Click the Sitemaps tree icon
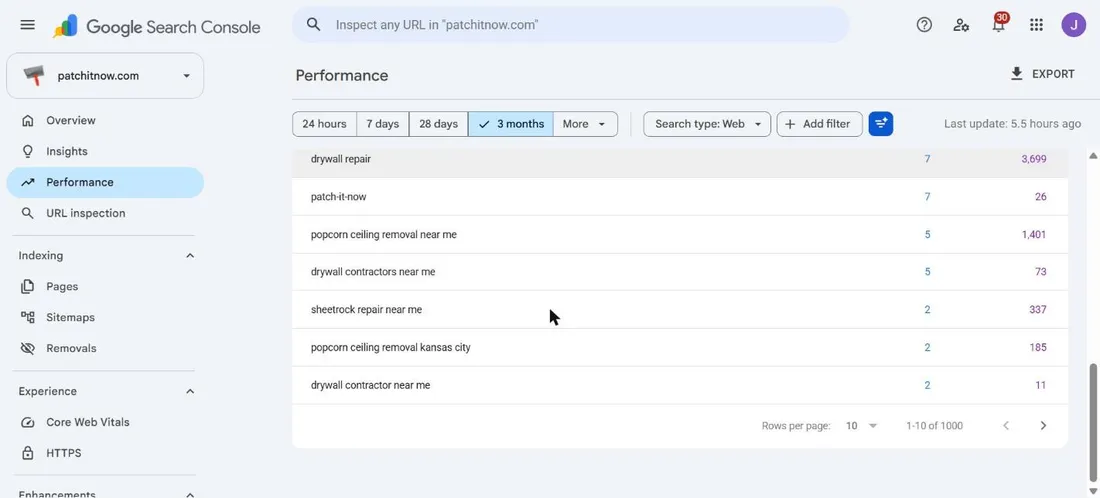 click(27, 317)
